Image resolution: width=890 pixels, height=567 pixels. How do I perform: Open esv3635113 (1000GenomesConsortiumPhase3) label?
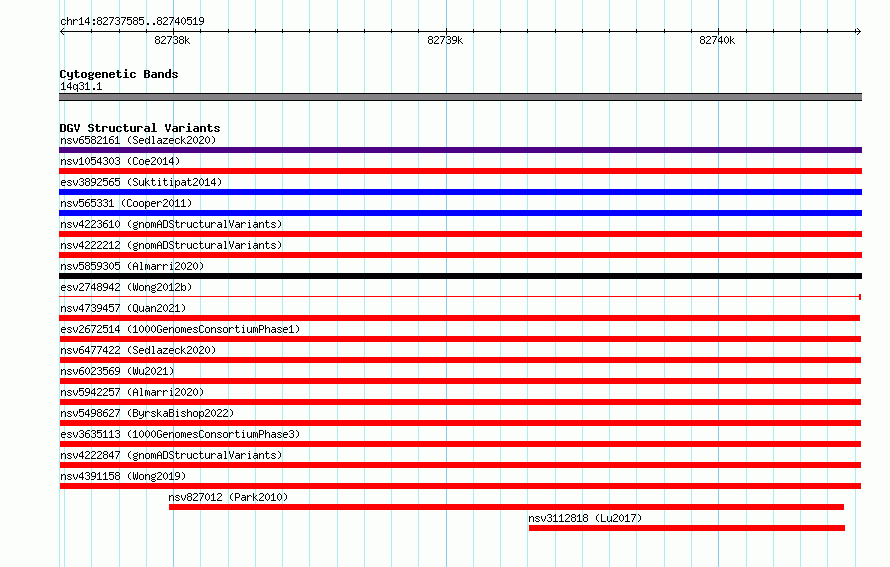pos(180,434)
